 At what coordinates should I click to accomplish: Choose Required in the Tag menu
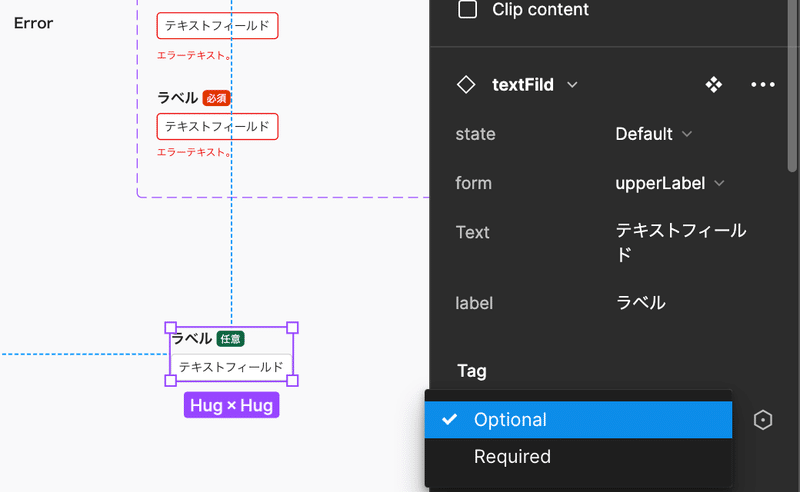(578, 456)
